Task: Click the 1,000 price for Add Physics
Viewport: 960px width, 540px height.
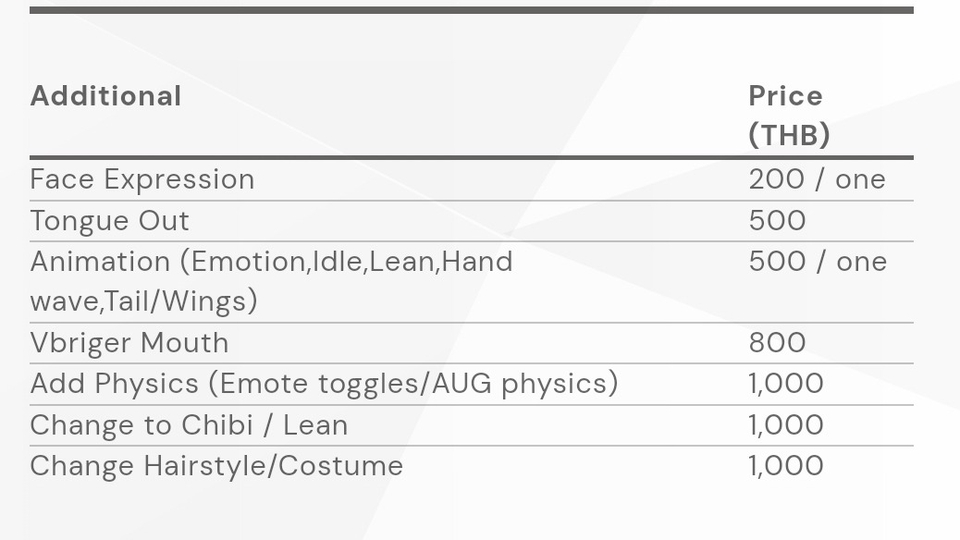Action: click(786, 384)
